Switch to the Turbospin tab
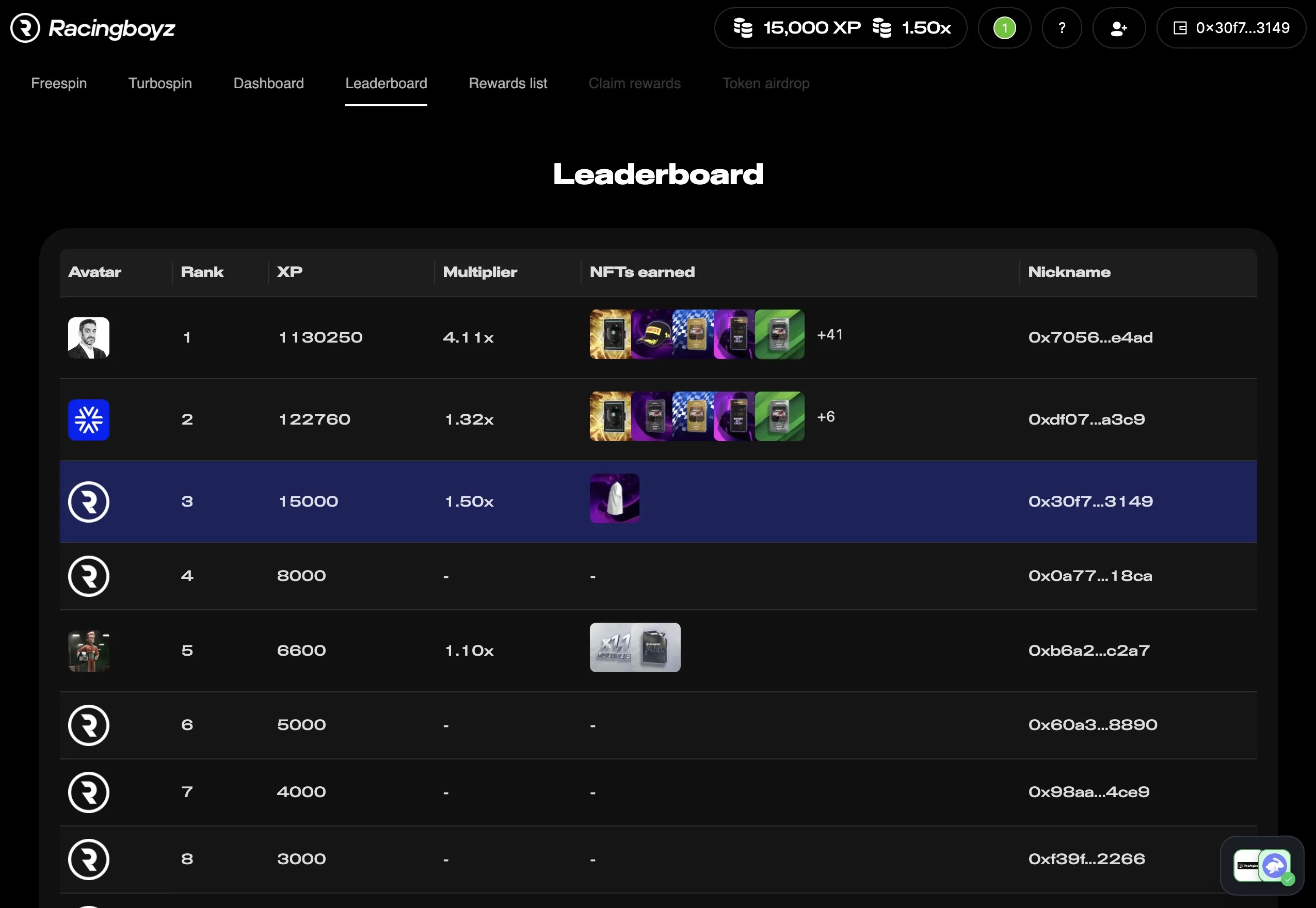This screenshot has width=1316, height=908. pos(160,83)
